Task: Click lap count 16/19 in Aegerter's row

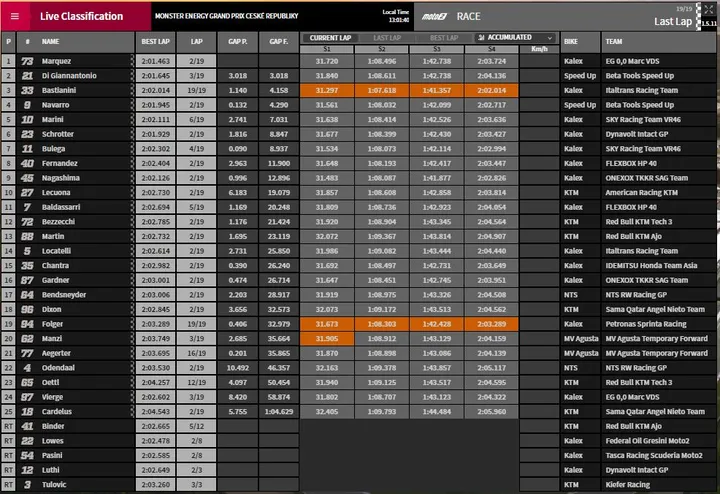Action: point(197,353)
